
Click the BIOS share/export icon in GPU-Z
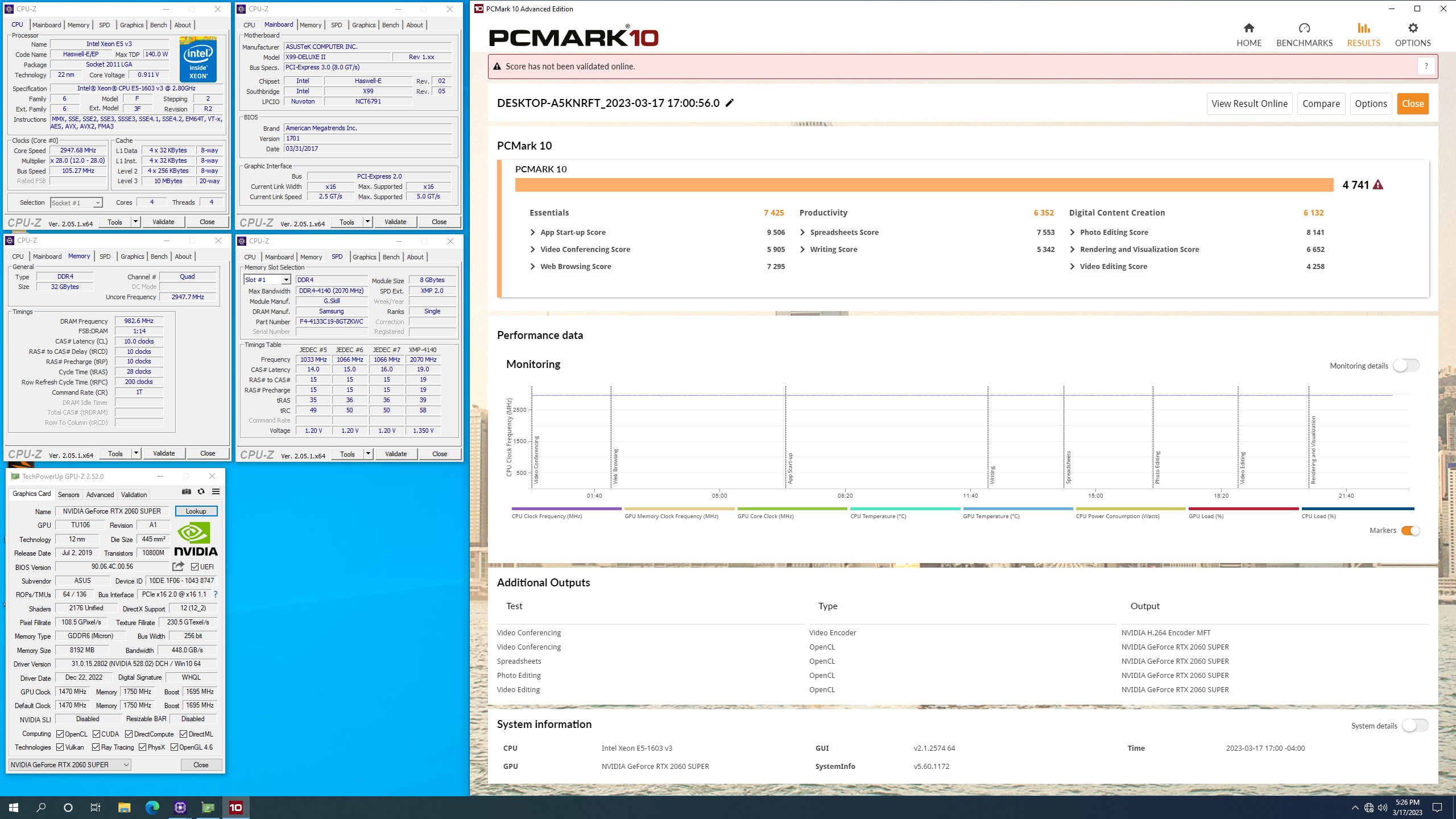(178, 566)
